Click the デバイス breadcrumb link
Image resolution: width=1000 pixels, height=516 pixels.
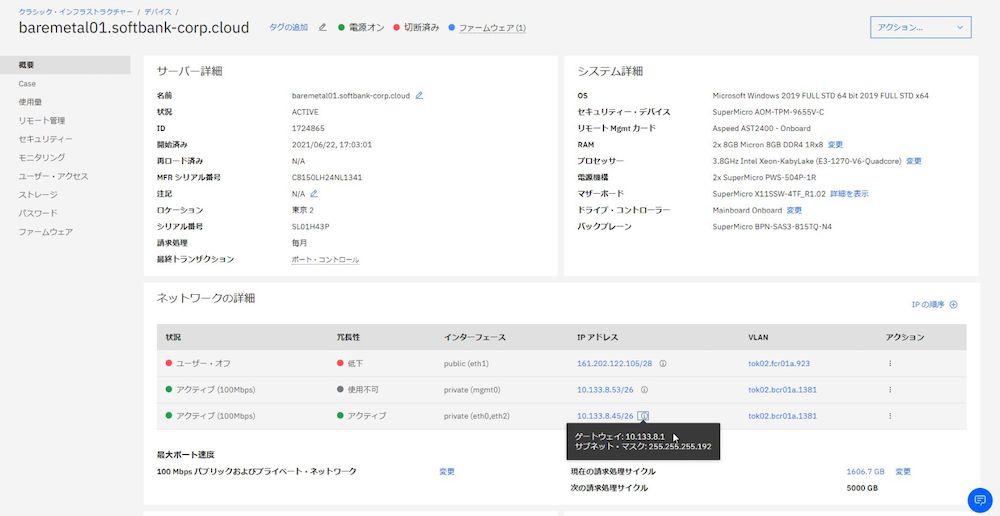[x=155, y=10]
